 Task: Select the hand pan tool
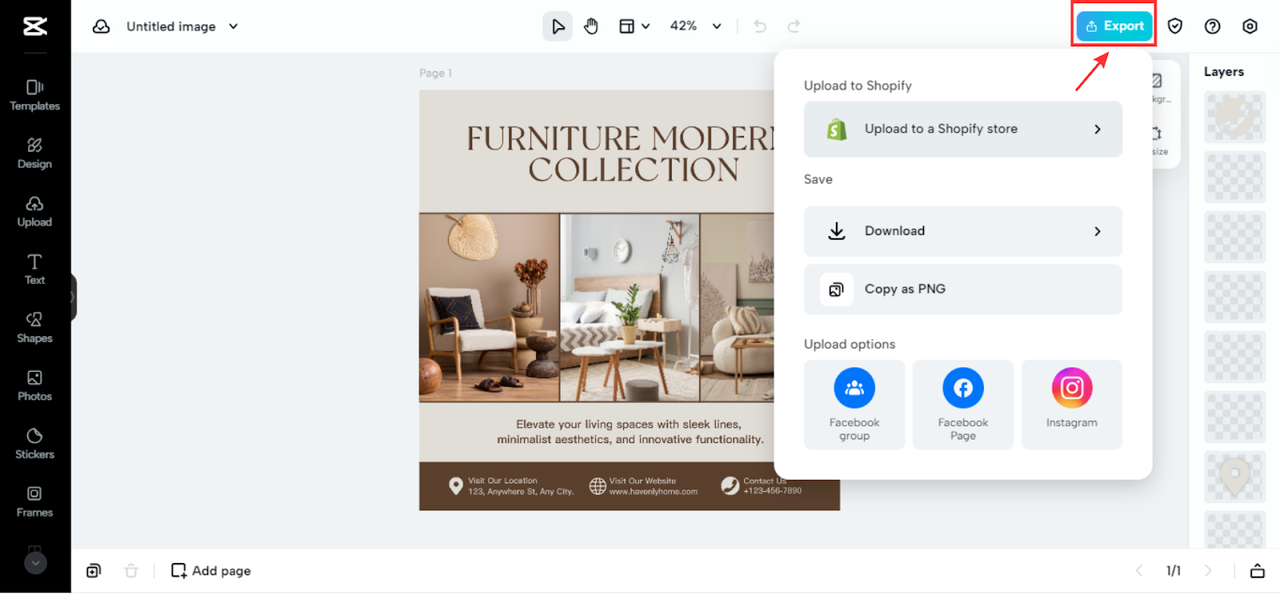(x=591, y=27)
